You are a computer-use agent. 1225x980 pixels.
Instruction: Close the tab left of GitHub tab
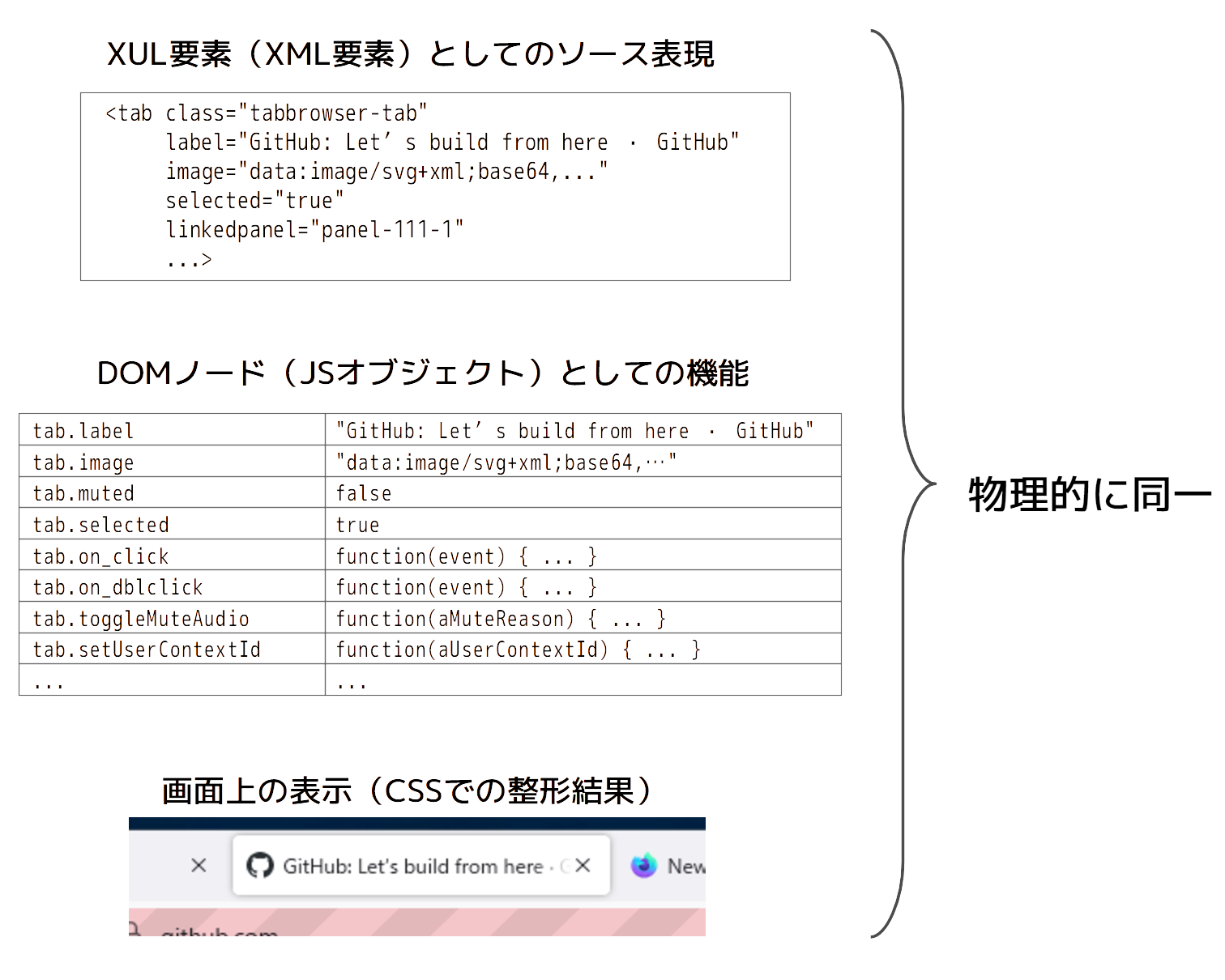point(198,866)
